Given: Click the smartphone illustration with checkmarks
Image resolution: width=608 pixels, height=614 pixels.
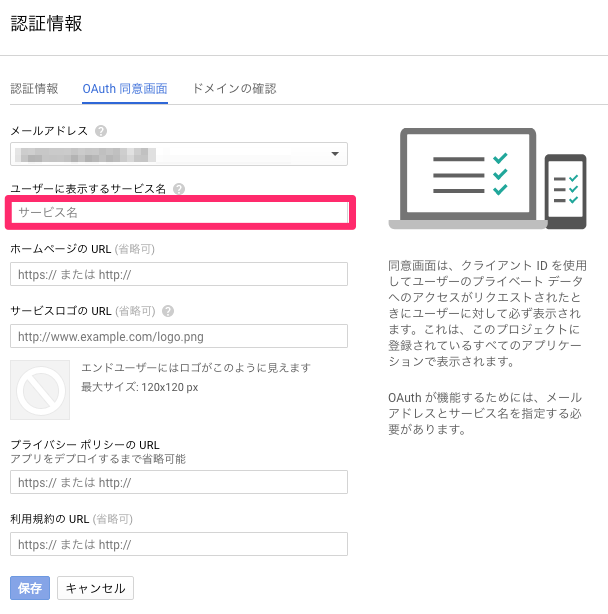Looking at the screenshot, I should tap(565, 190).
